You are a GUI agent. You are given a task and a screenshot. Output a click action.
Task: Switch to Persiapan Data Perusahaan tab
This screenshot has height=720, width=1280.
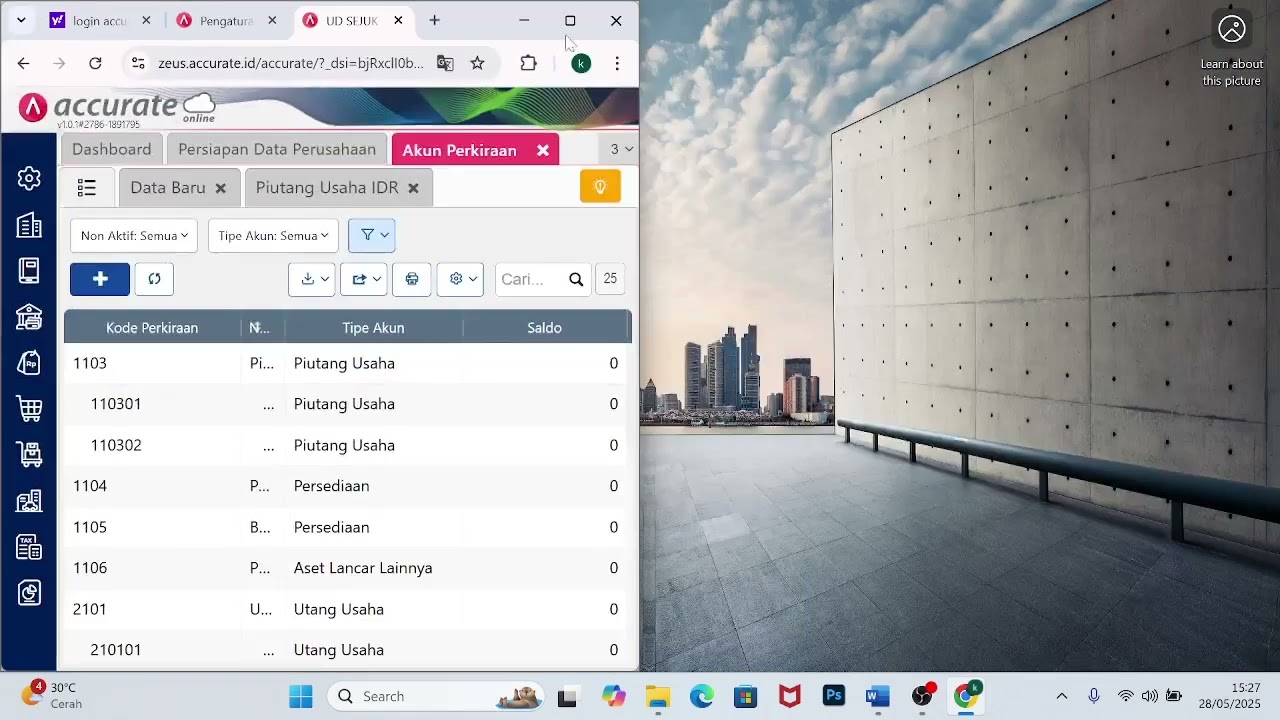tap(277, 149)
